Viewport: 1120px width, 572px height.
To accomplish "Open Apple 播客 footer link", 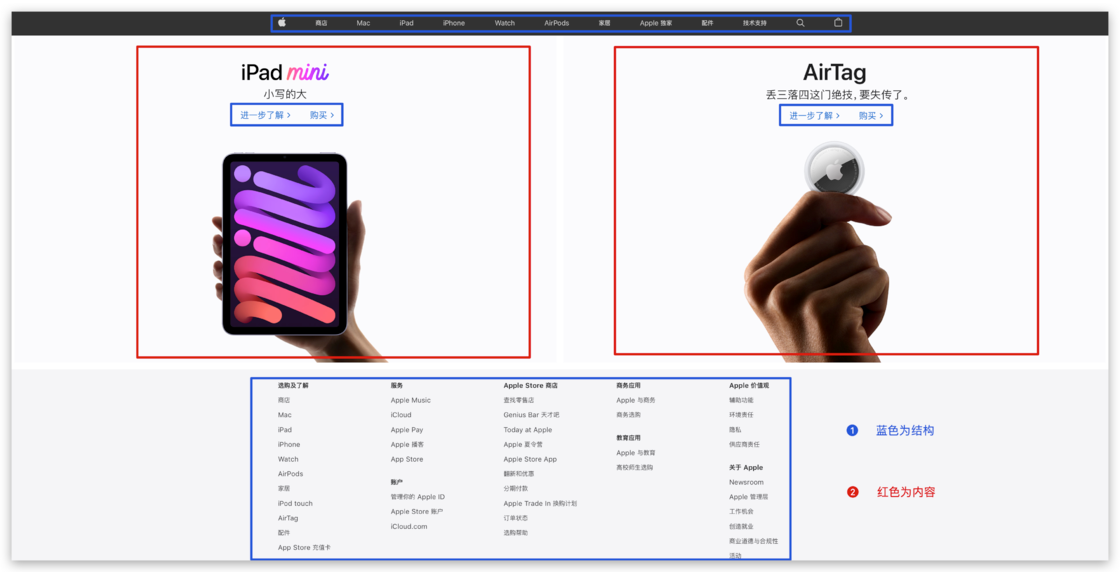I will [407, 444].
